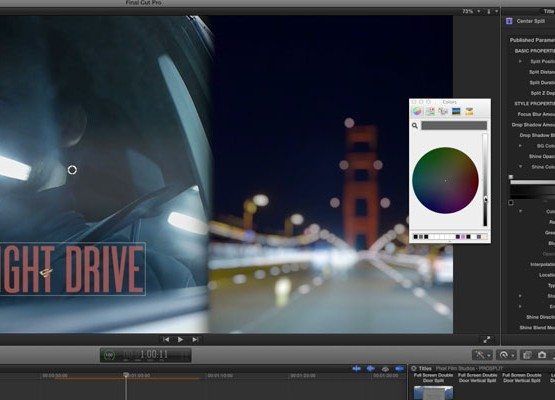
Task: Open the Retime speed menu
Action: (505, 355)
